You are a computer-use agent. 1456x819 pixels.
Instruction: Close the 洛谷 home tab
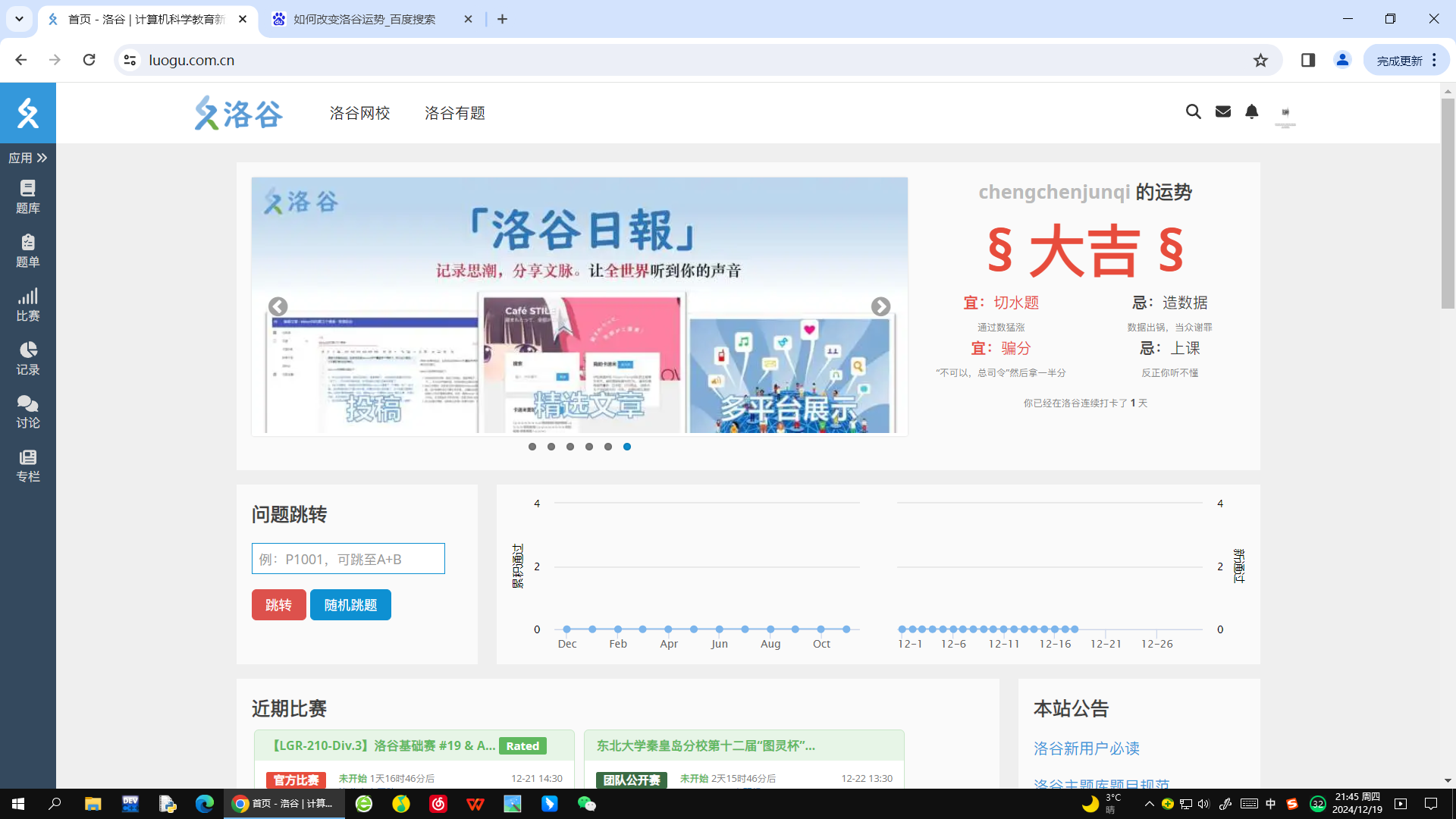point(243,19)
